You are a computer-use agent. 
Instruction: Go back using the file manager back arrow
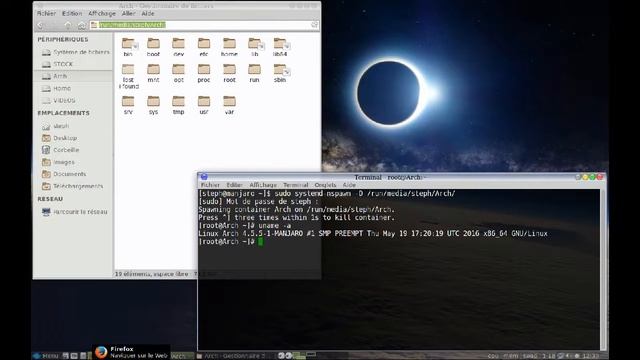pyautogui.click(x=40, y=25)
